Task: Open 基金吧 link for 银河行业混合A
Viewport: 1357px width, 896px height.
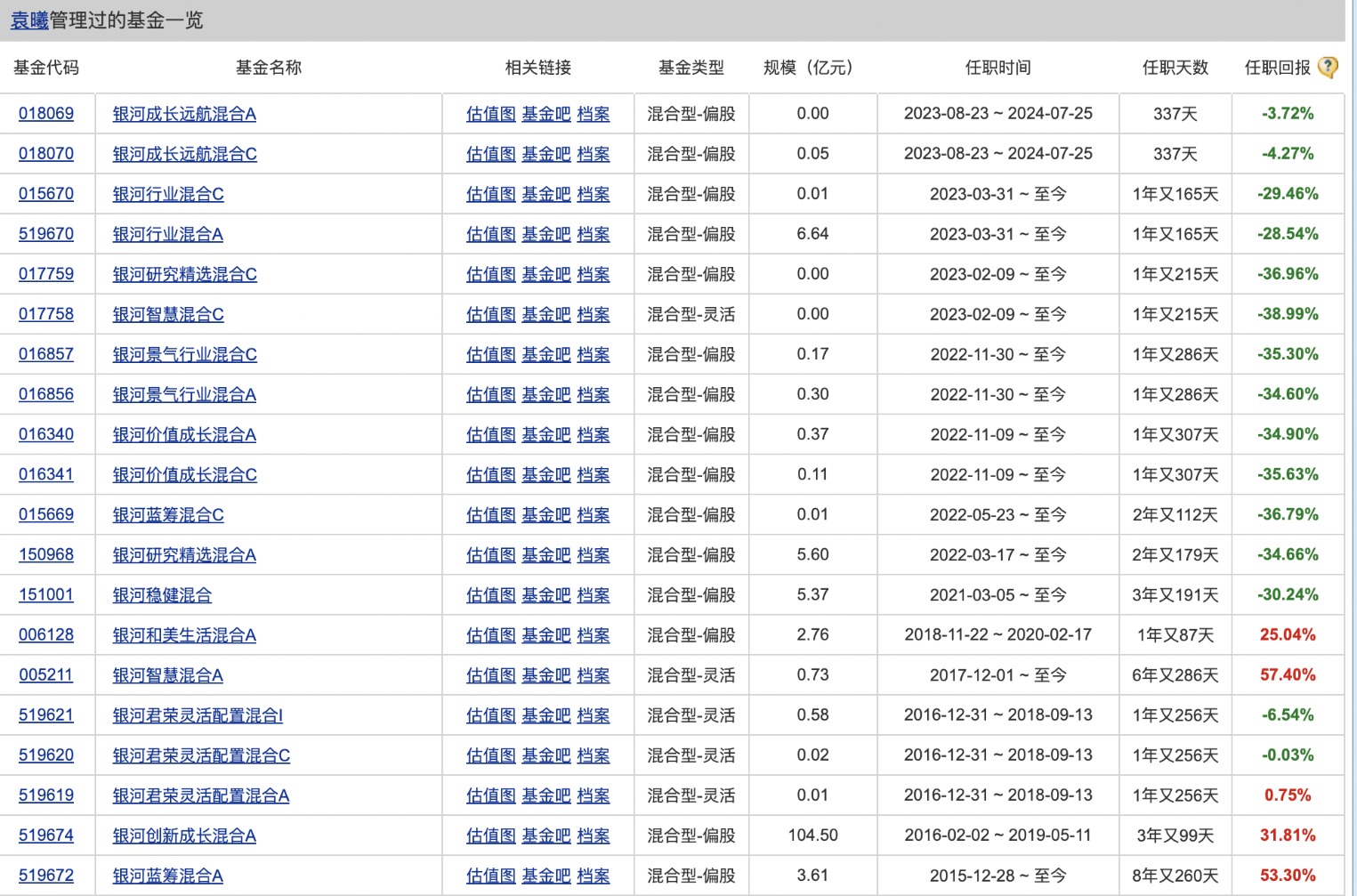Action: (545, 234)
